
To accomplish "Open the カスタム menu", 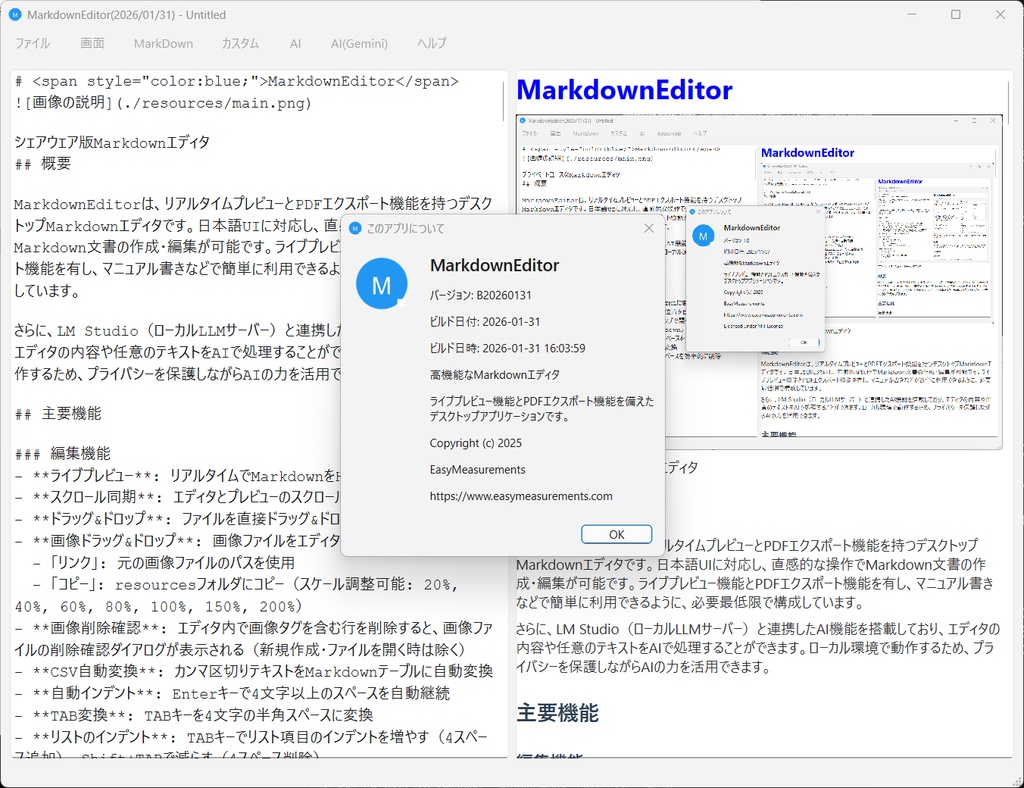I will coord(238,43).
